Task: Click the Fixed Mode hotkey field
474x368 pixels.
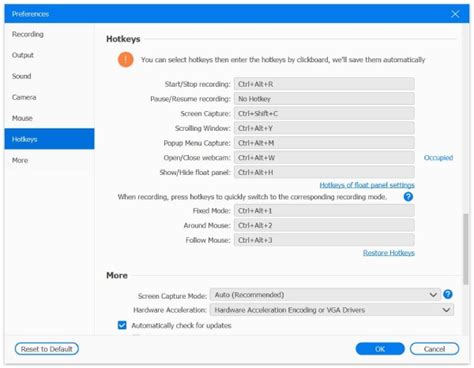Action: coord(324,211)
